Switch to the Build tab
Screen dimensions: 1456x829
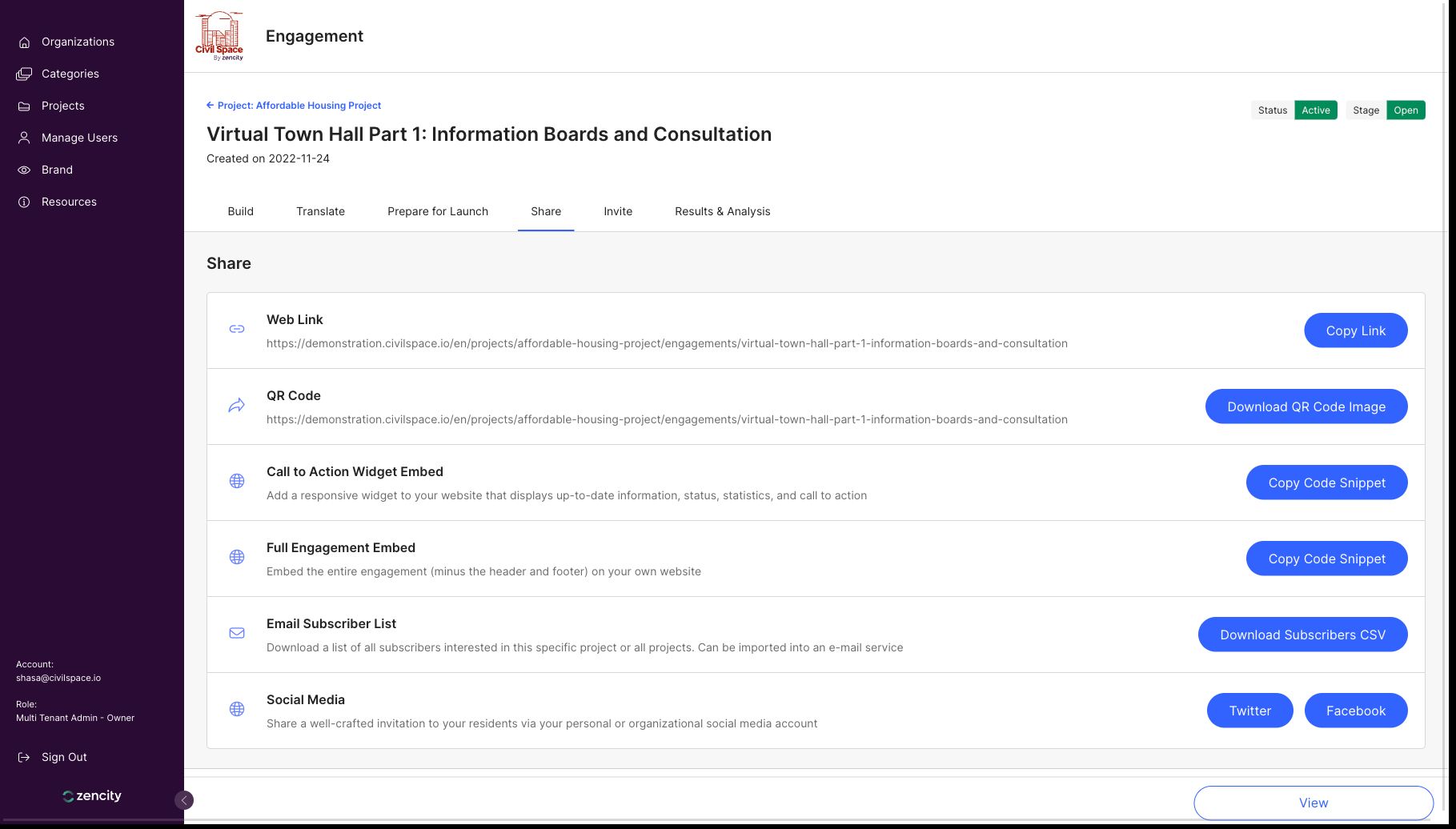tap(240, 211)
